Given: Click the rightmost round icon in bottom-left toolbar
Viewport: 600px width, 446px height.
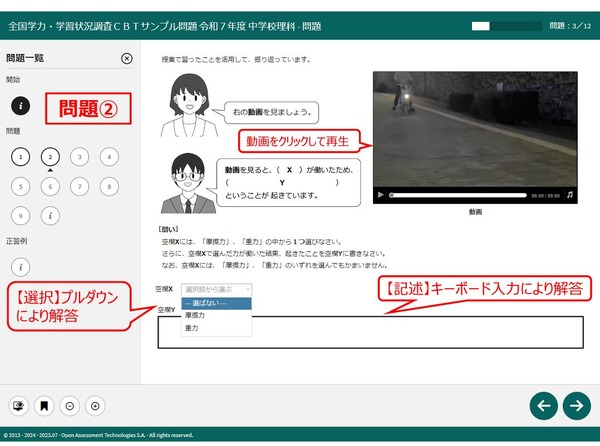Looking at the screenshot, I should (95, 405).
